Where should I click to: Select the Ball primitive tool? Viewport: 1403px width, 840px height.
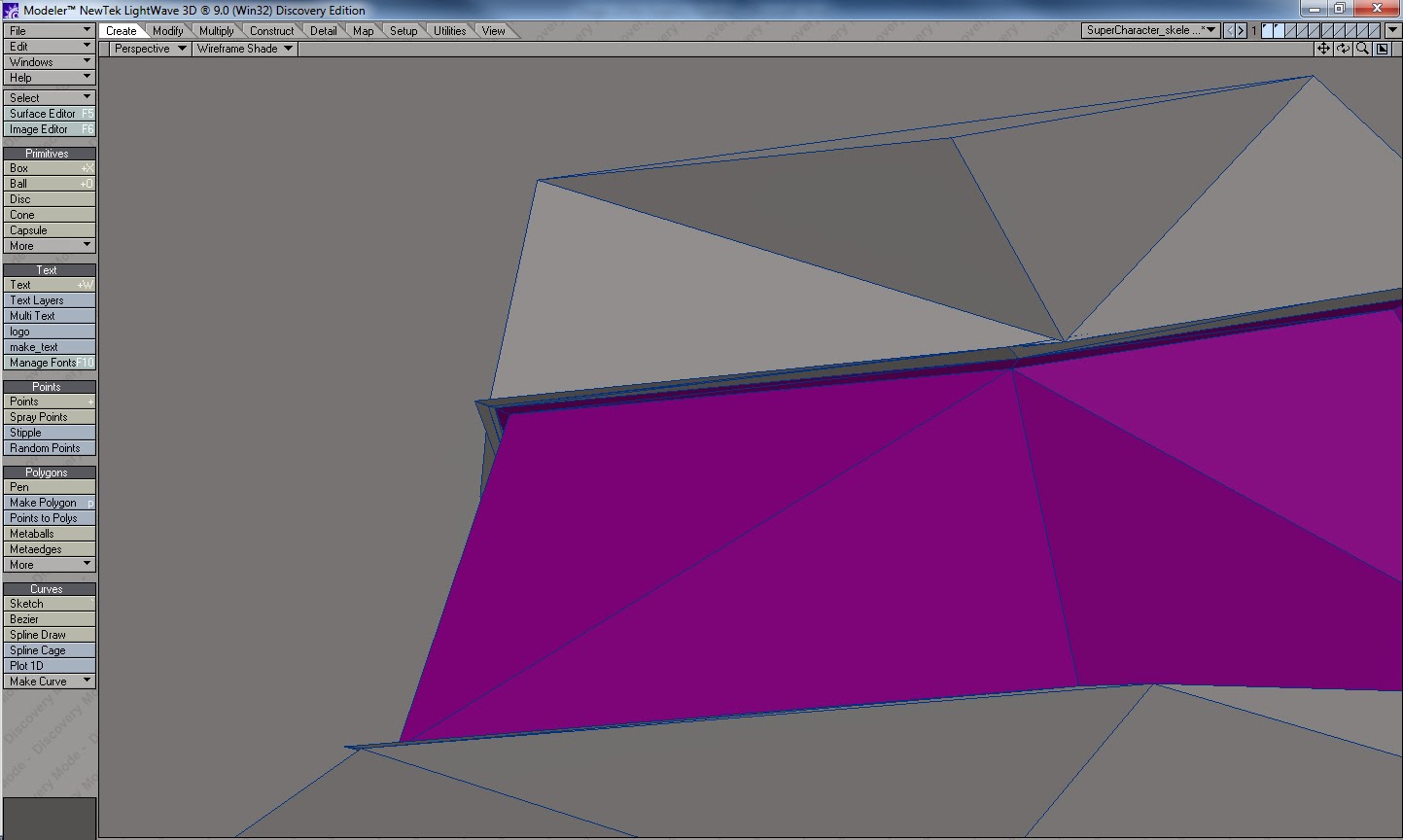coord(49,183)
